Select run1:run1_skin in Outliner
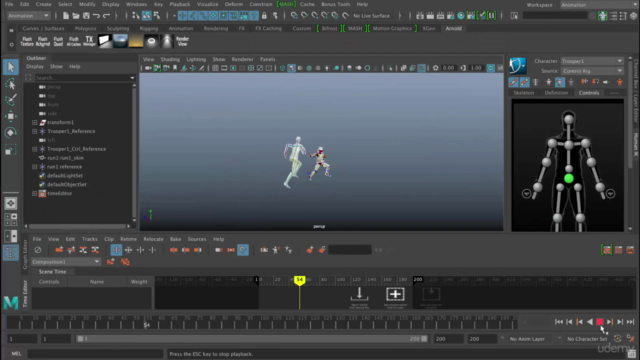 [65, 158]
